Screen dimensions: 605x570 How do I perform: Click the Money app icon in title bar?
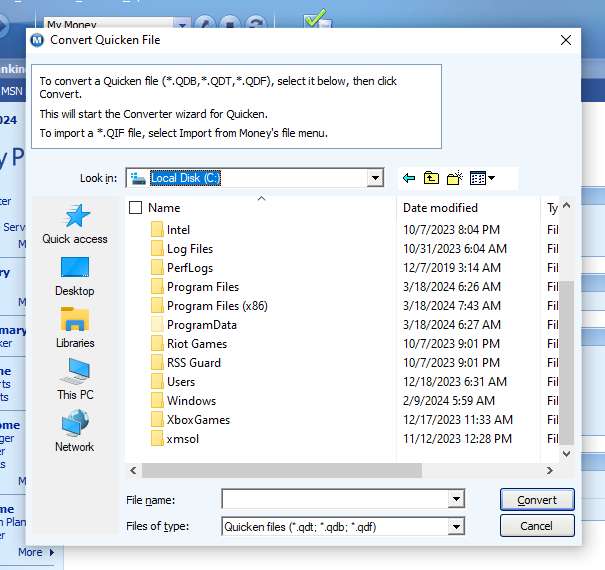[x=37, y=40]
